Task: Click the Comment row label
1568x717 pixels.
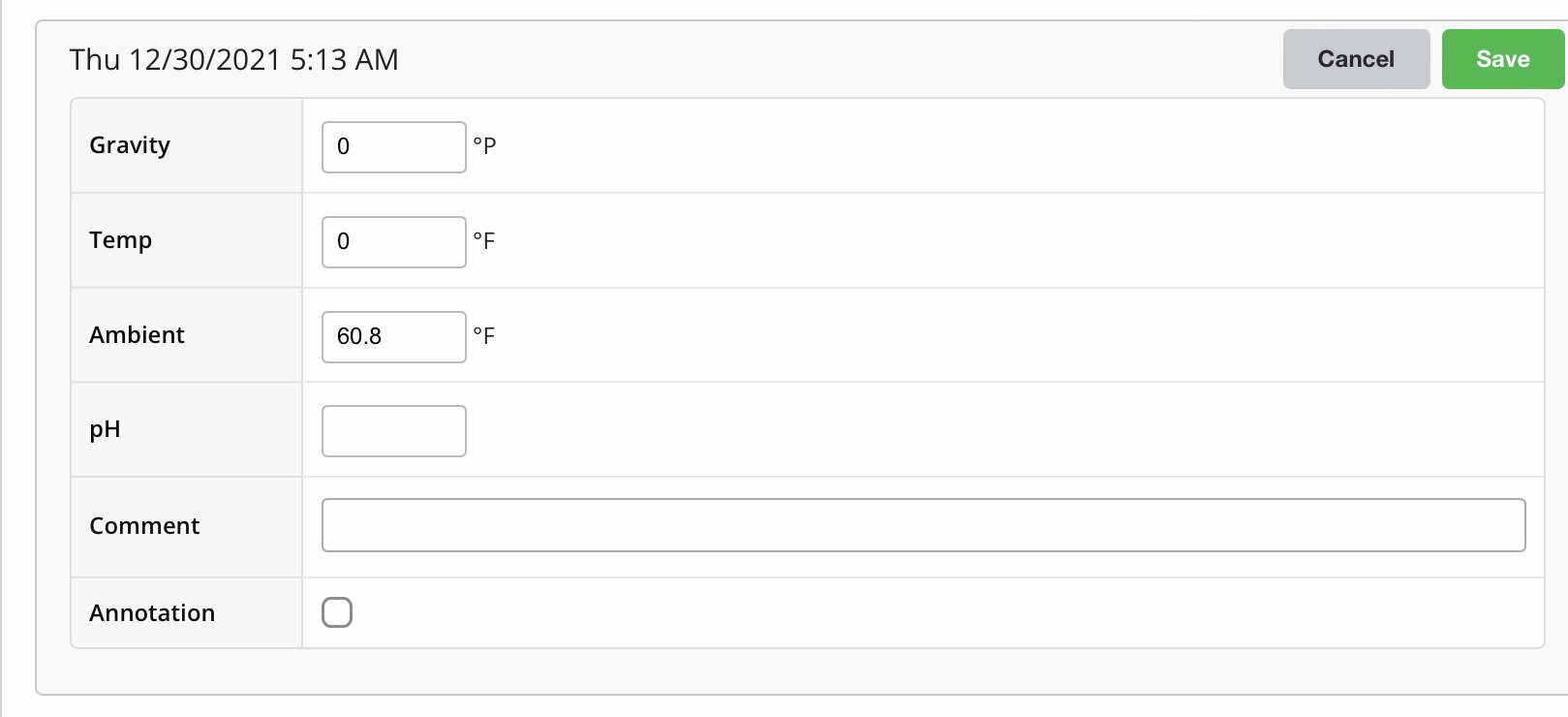Action: [144, 526]
